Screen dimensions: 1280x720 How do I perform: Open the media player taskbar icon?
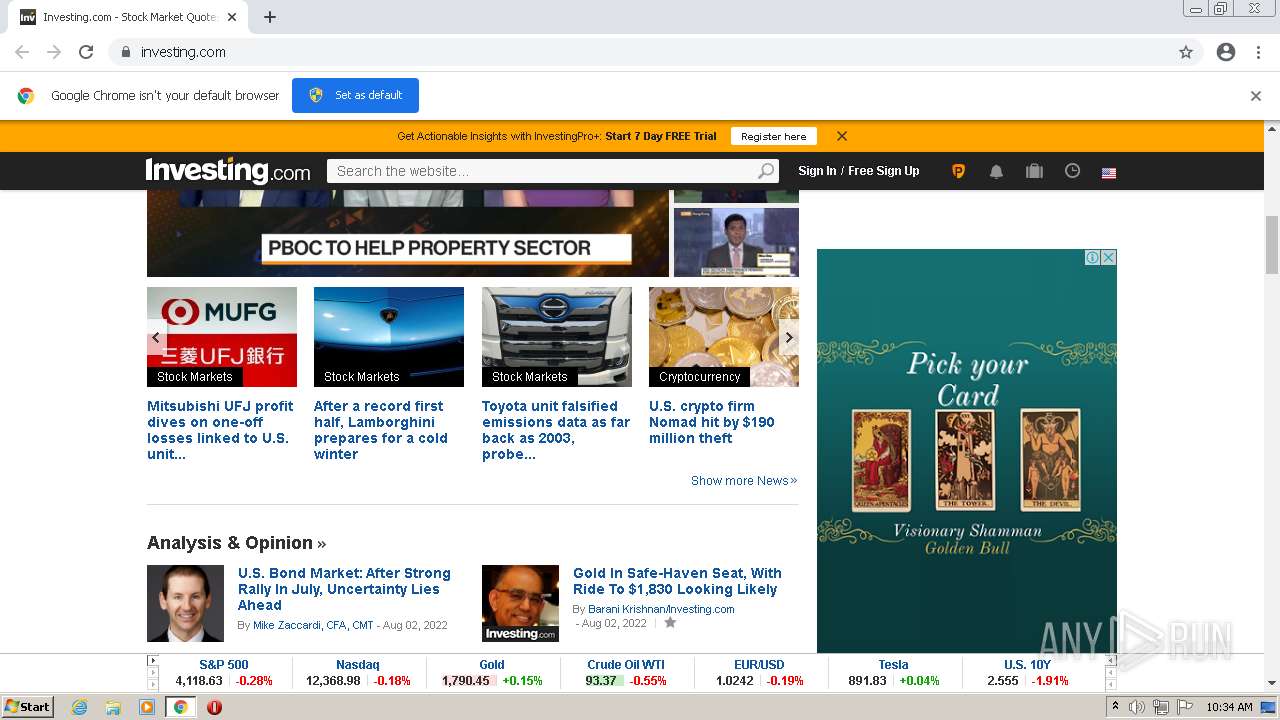pyautogui.click(x=147, y=707)
